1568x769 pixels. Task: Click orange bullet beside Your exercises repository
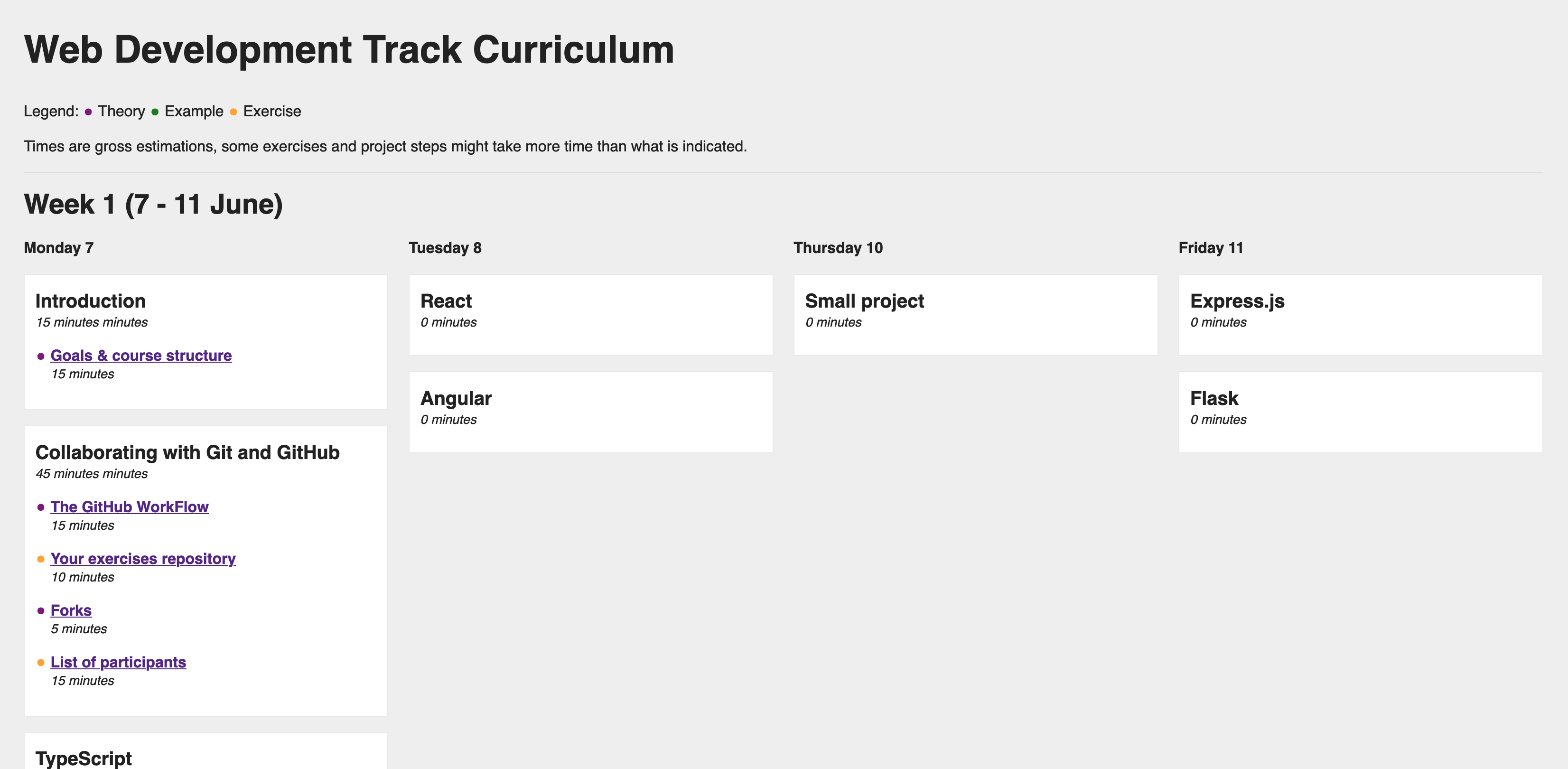(x=41, y=559)
